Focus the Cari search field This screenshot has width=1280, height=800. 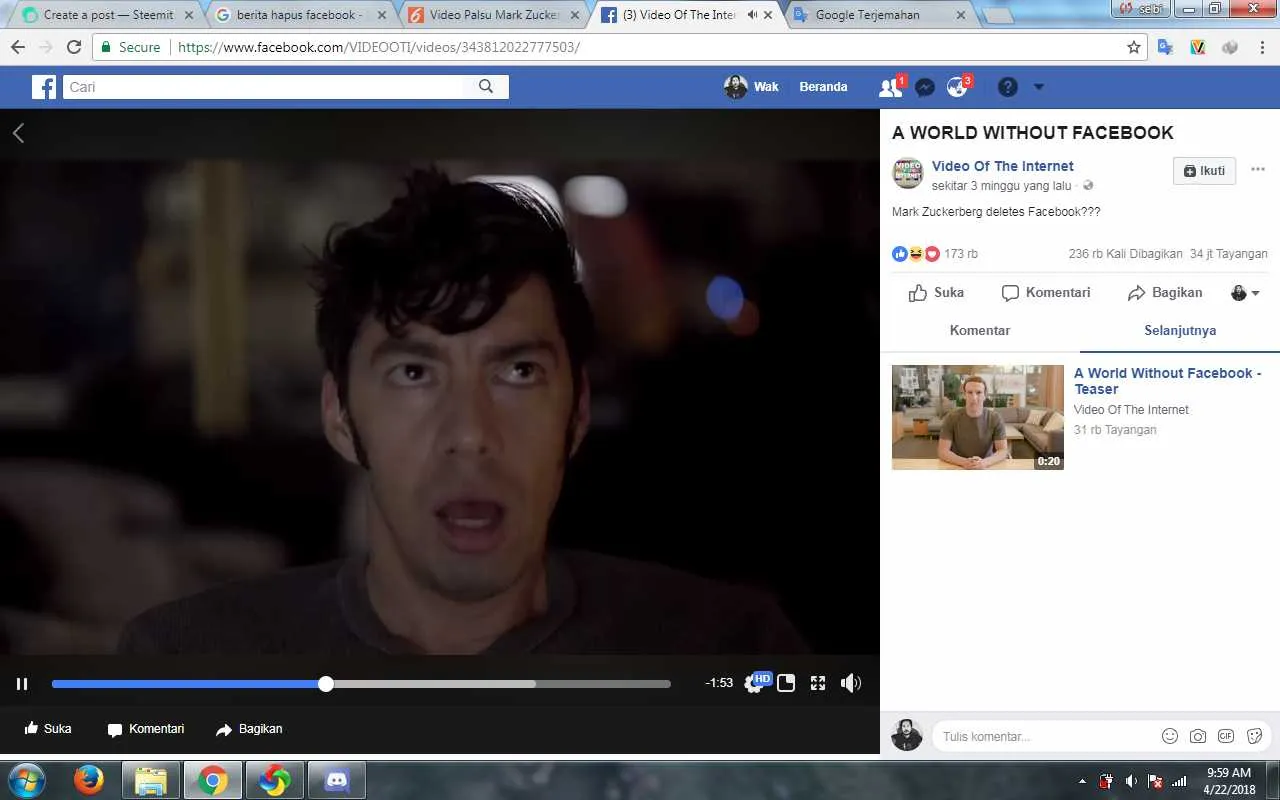(x=265, y=87)
